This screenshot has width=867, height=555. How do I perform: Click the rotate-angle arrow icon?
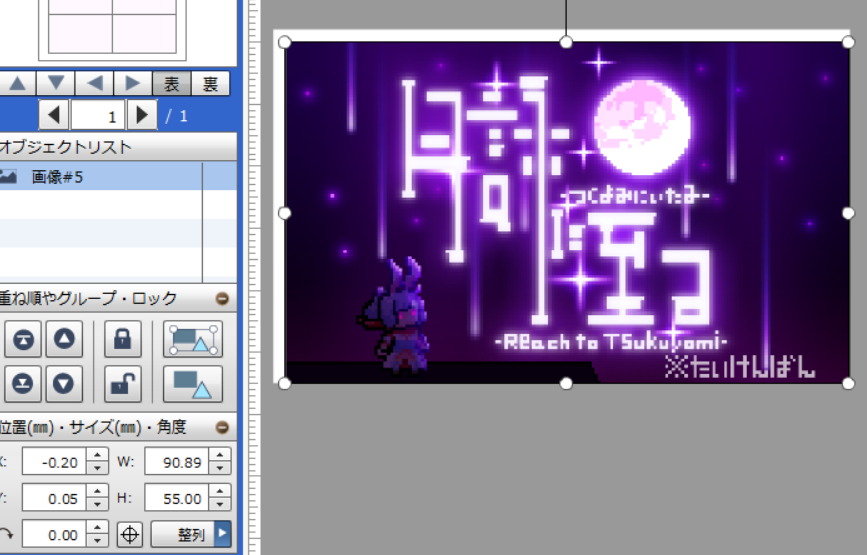[x=7, y=535]
